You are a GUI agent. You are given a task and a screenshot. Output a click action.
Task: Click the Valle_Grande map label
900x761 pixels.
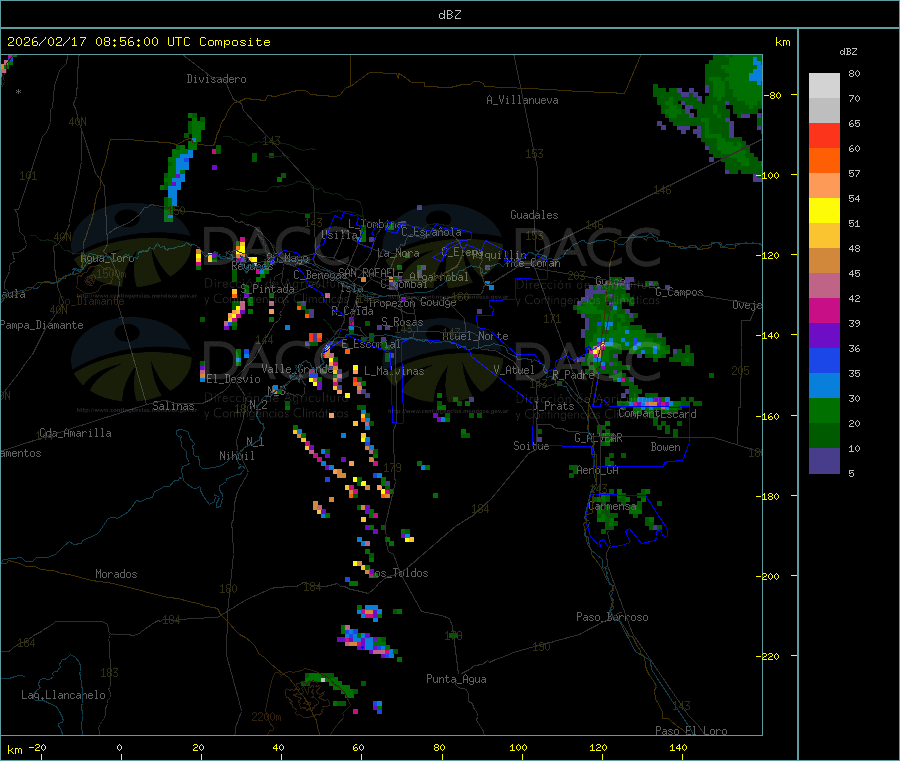[297, 369]
